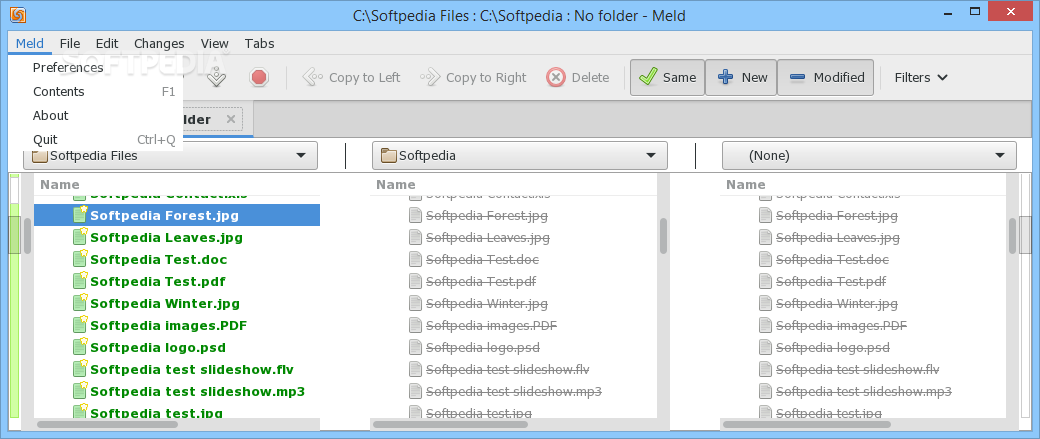Screen dimensions: 1040x439
Task: Open the Tabs menu
Action: pyautogui.click(x=259, y=44)
